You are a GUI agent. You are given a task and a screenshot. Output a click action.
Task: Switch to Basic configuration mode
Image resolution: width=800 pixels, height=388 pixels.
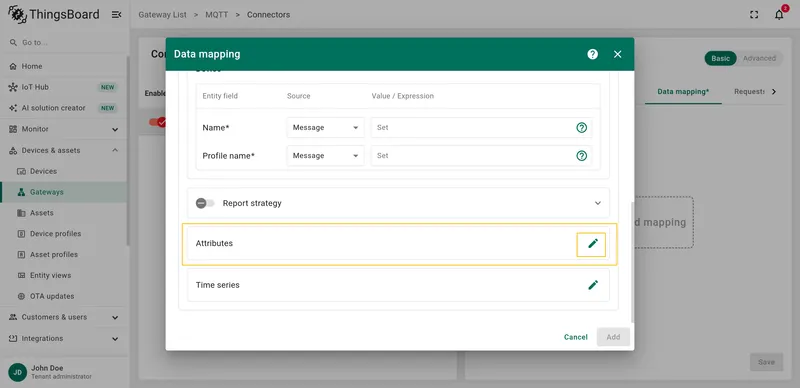[720, 58]
